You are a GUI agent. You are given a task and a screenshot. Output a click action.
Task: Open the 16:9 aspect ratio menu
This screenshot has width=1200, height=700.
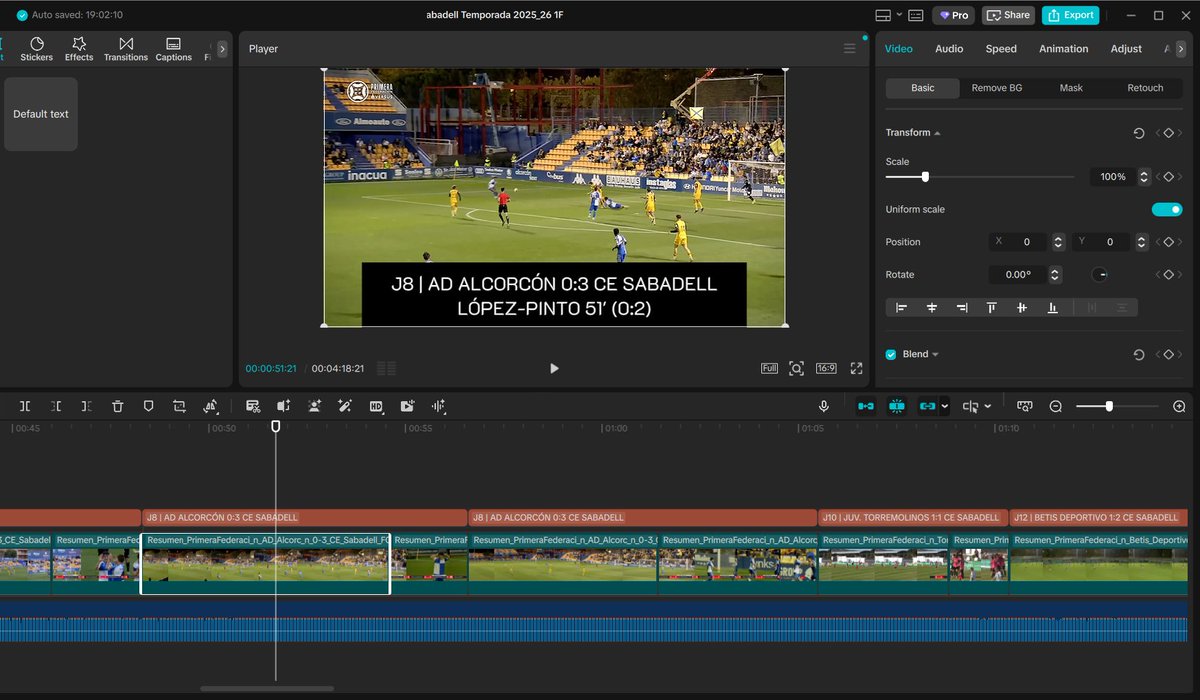[826, 368]
